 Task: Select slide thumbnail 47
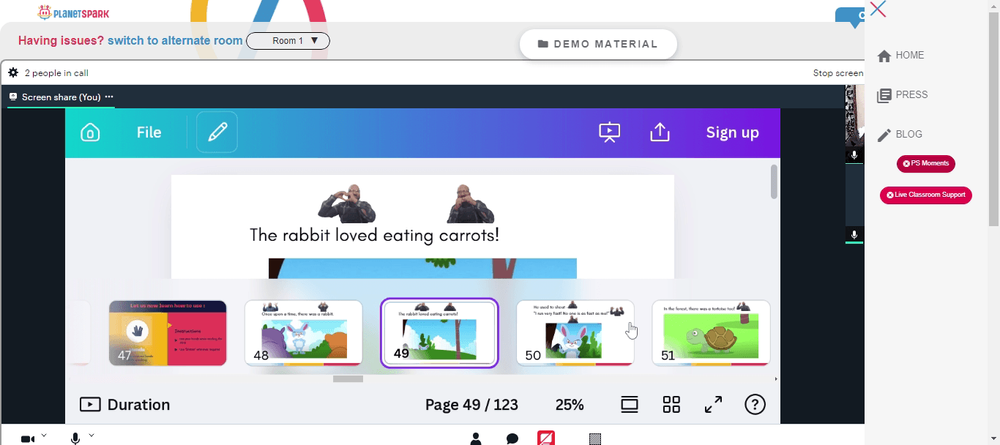point(168,333)
